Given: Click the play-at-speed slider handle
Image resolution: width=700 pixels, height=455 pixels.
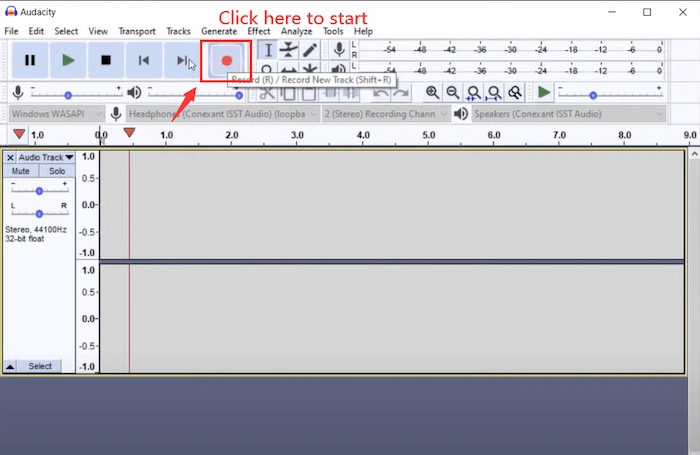Looking at the screenshot, I should coord(593,96).
